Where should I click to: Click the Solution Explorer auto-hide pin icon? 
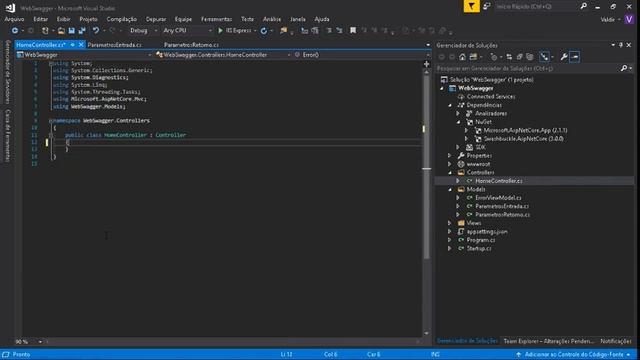[x=621, y=45]
